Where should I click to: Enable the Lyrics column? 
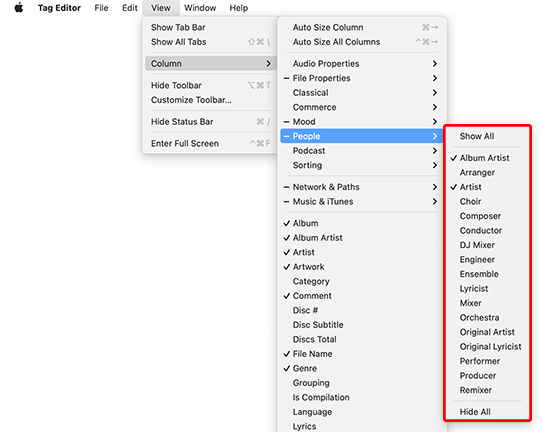[362, 426]
